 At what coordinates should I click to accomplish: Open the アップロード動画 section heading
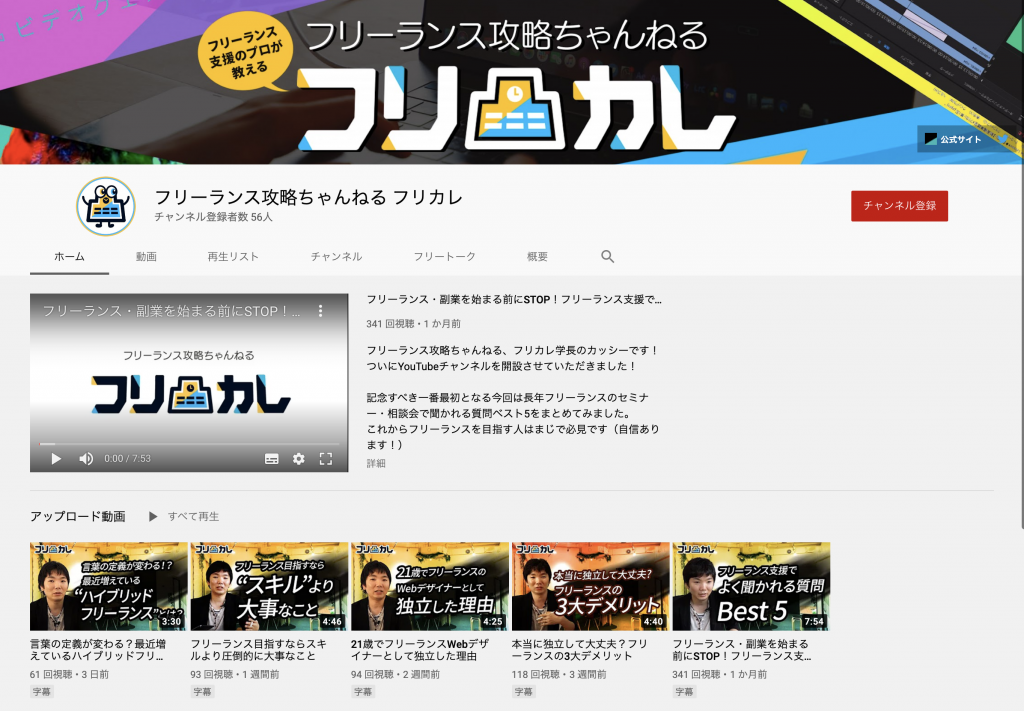click(x=78, y=516)
